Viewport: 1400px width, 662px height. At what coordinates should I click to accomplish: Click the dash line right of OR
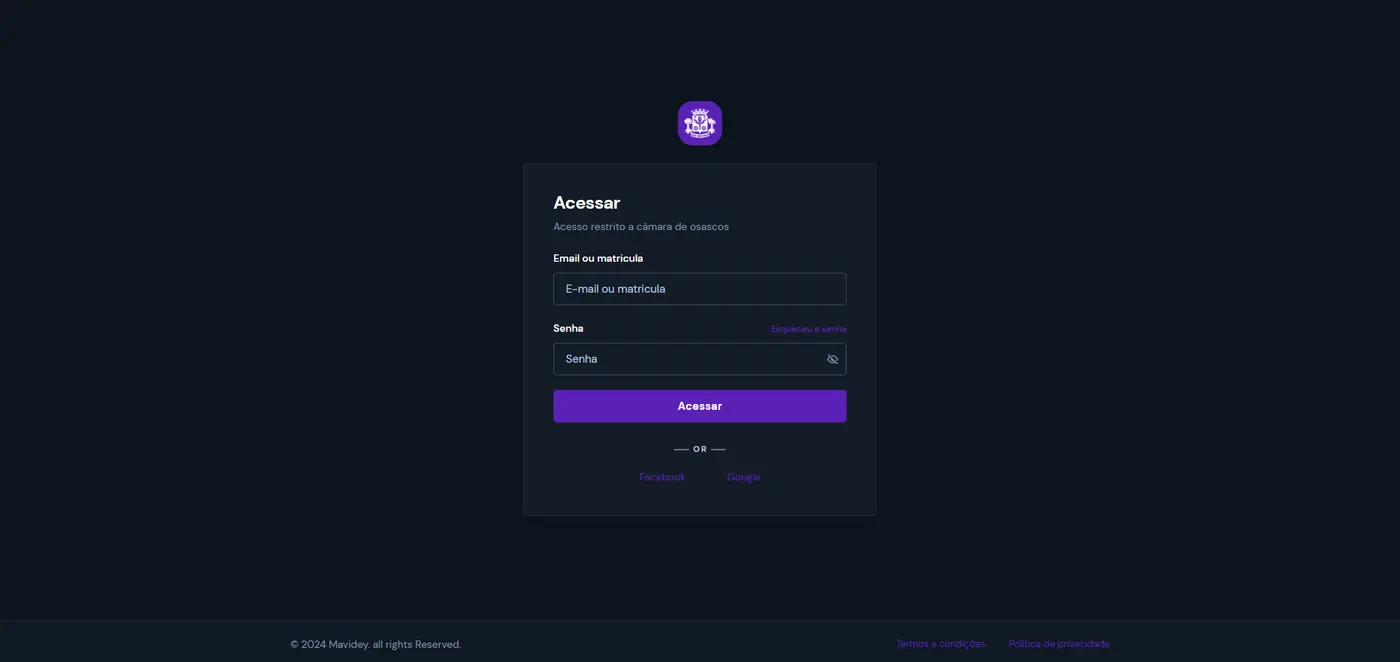pyautogui.click(x=718, y=449)
